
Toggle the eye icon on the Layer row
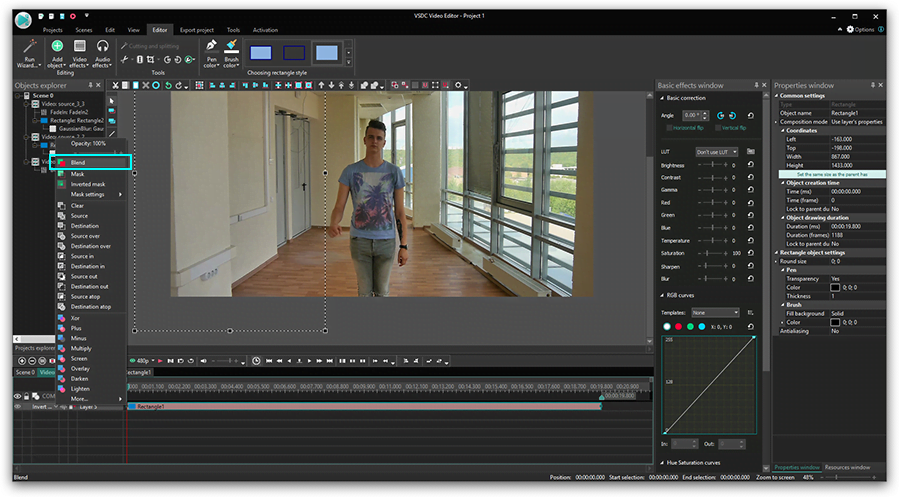click(17, 406)
